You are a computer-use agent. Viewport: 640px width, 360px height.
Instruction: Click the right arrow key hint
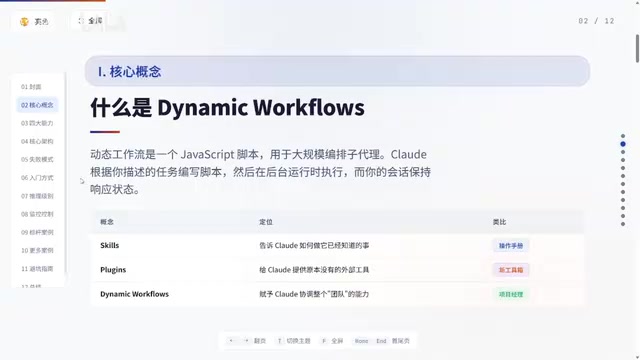246,341
